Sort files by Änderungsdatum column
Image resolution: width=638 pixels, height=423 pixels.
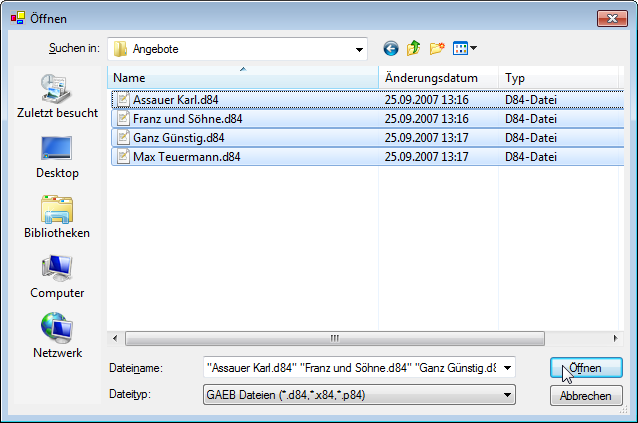coord(439,78)
